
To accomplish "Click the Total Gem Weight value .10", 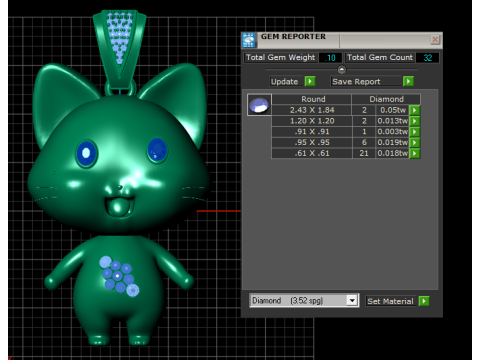I will tap(330, 58).
